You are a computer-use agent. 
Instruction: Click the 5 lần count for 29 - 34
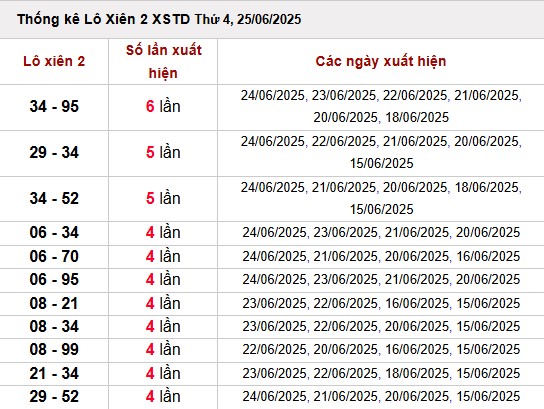click(163, 153)
